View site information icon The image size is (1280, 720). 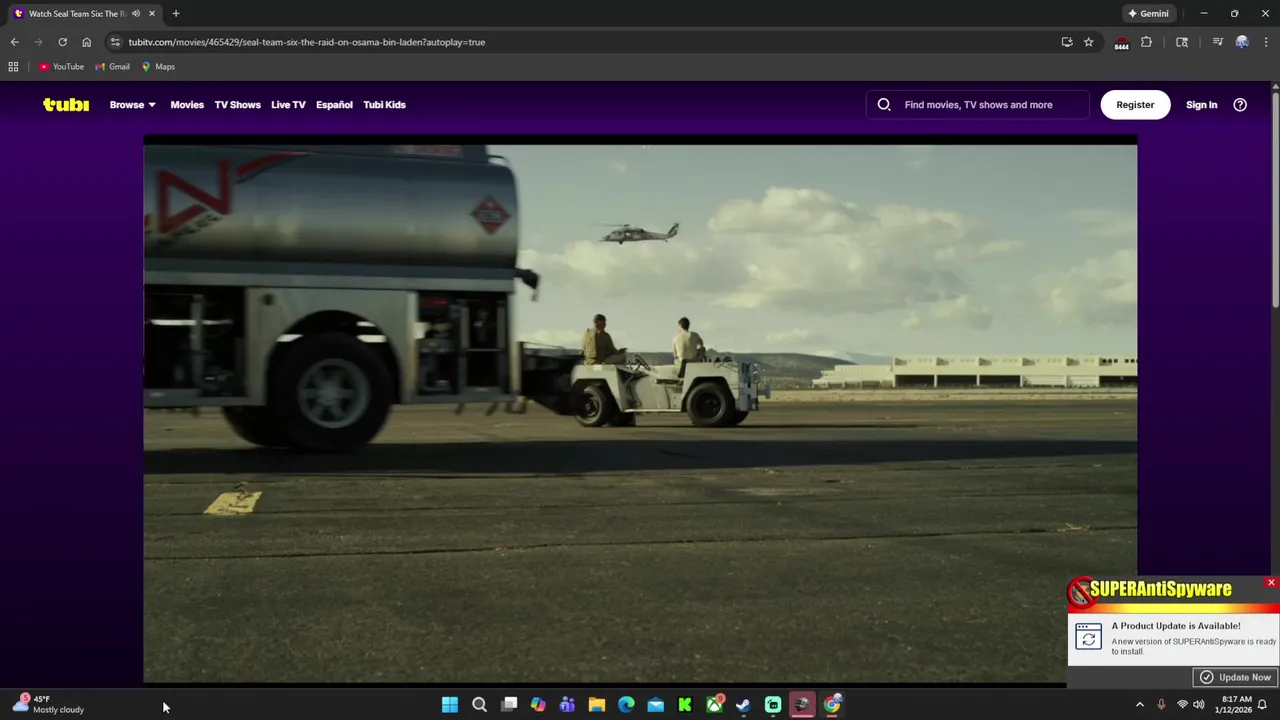pos(115,42)
